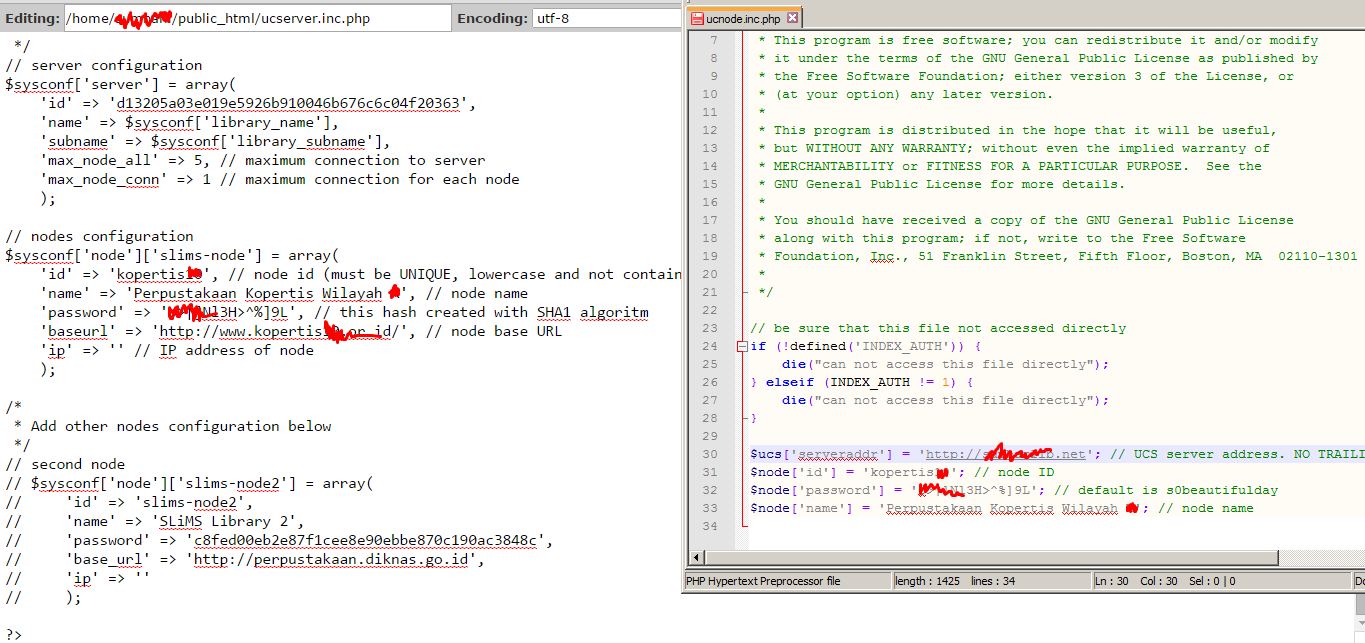Click '// be sure that this file not accessed directly'

click(x=938, y=328)
